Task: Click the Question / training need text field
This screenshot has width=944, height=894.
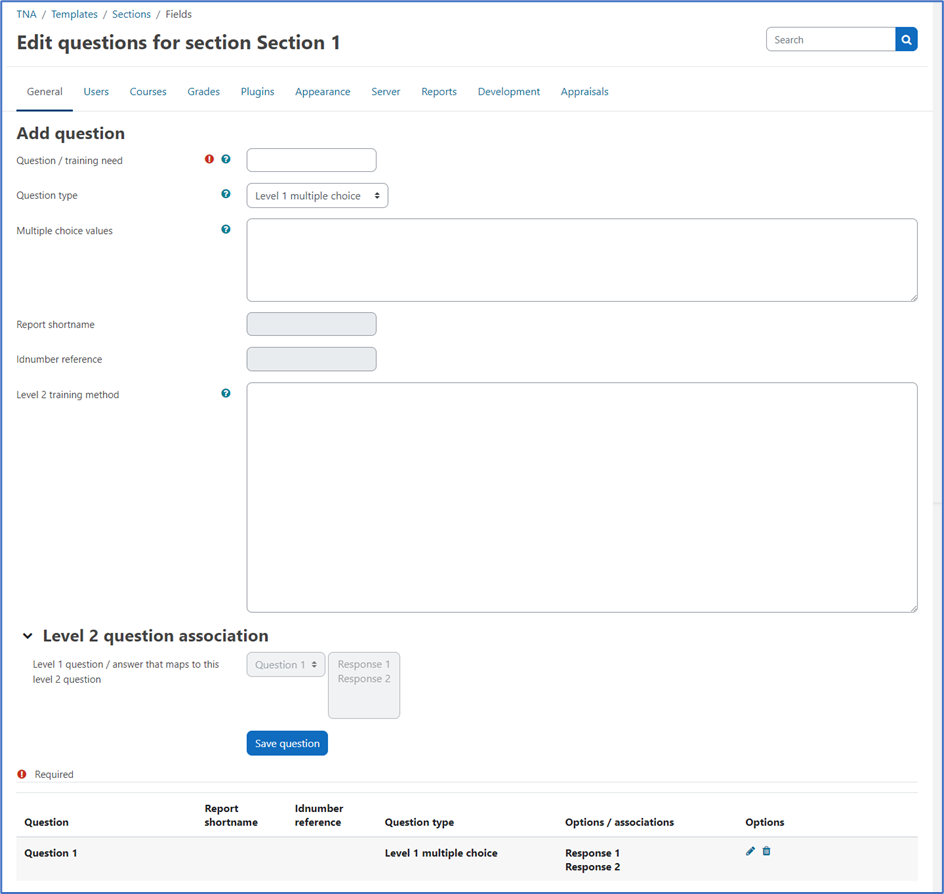Action: coord(311,160)
